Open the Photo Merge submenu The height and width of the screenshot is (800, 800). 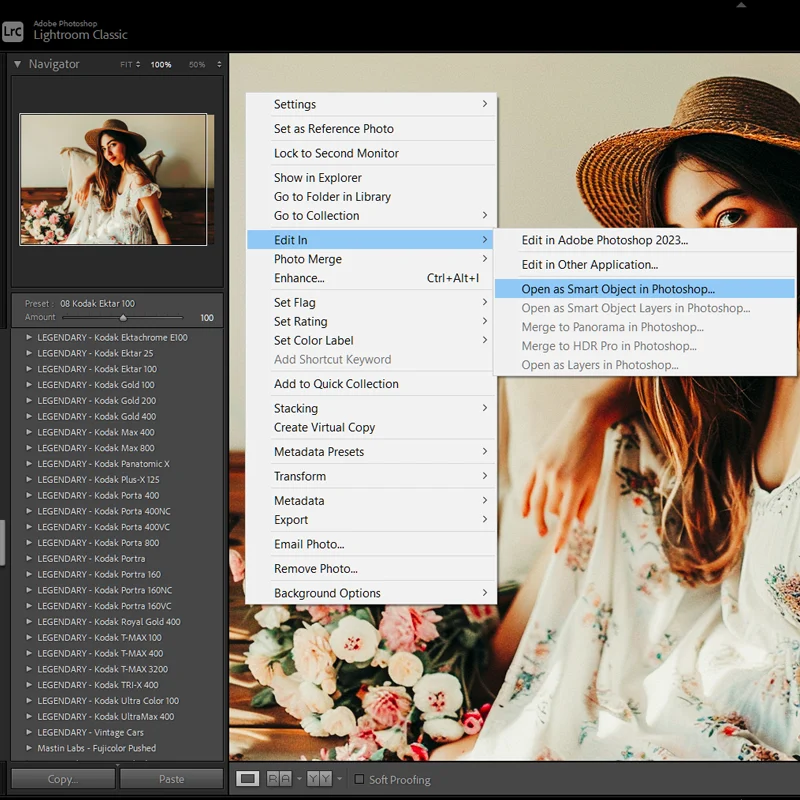click(x=371, y=259)
